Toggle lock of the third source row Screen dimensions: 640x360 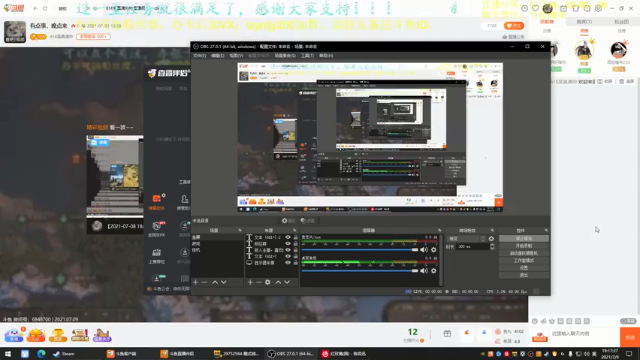[296, 250]
